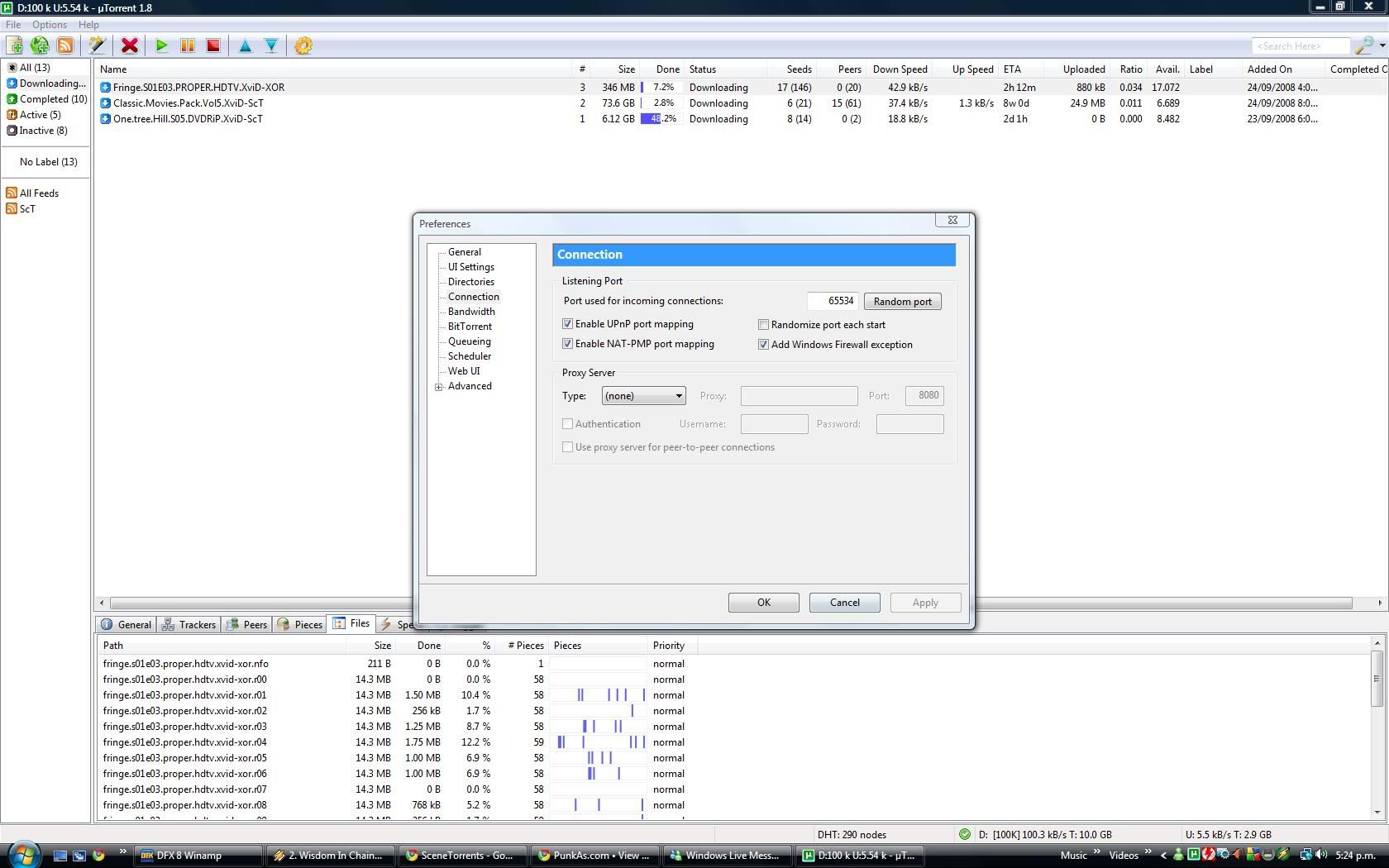Select Directories in preferences tree

pyautogui.click(x=471, y=282)
